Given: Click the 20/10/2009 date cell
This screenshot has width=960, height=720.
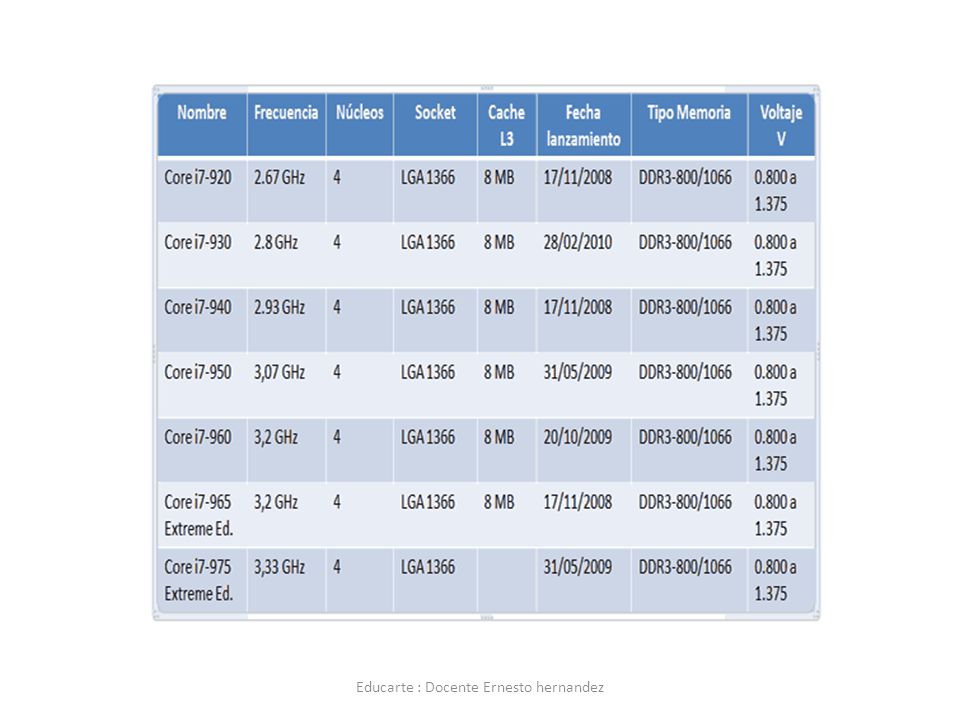Looking at the screenshot, I should tap(583, 449).
